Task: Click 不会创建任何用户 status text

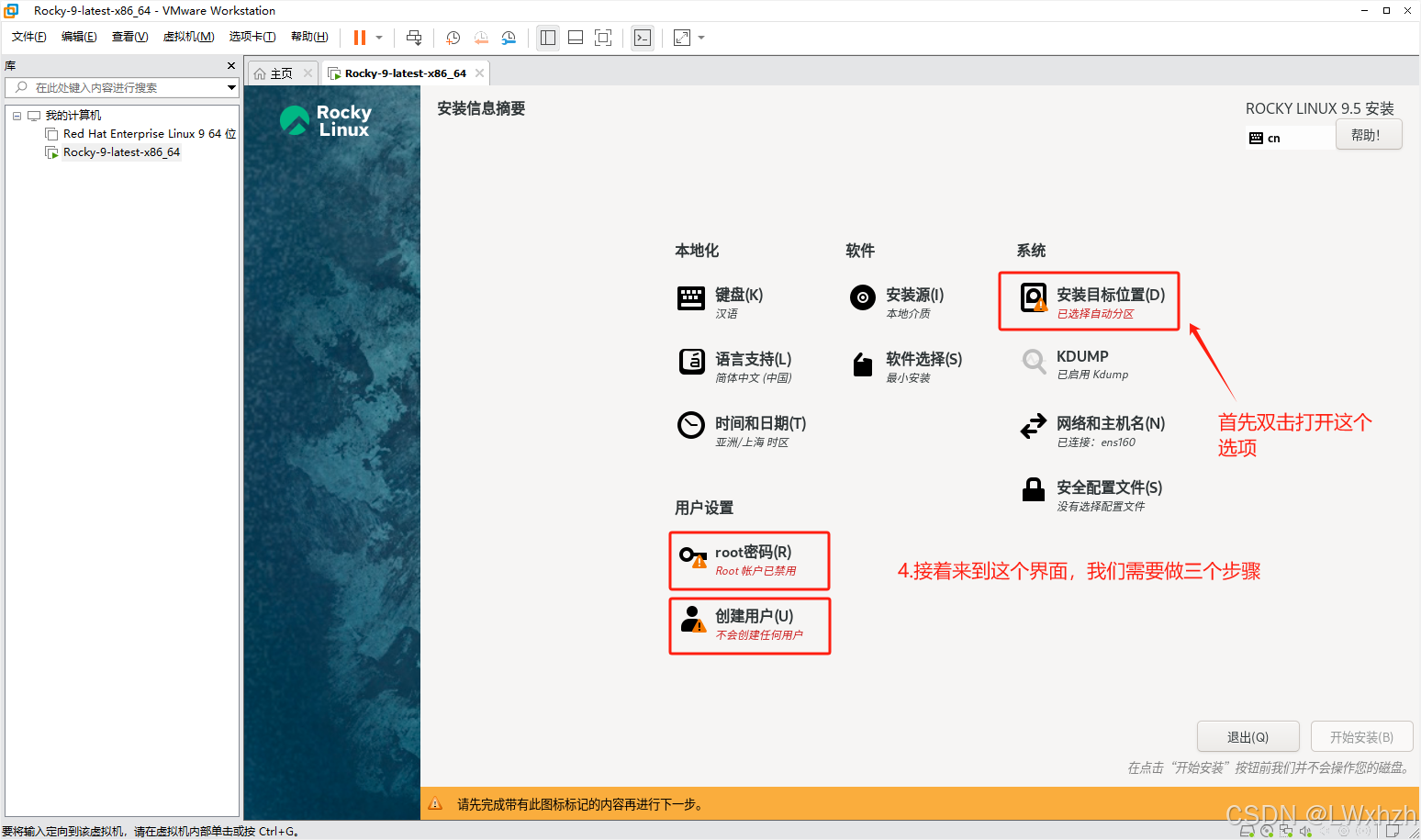Action: coord(759,635)
